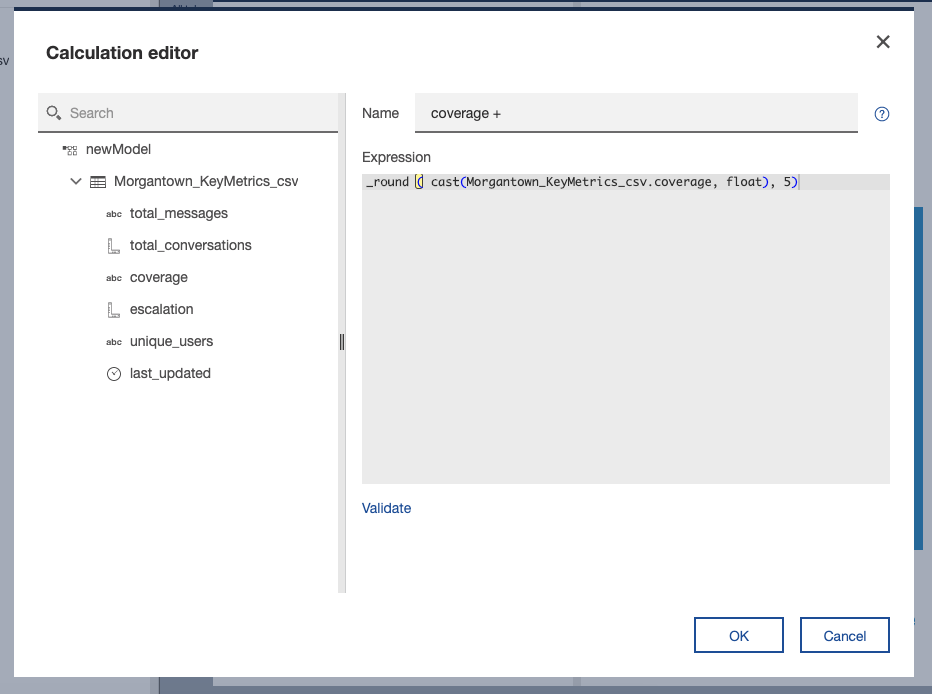Click the abc icon beside unique_users
932x694 pixels.
tap(114, 342)
